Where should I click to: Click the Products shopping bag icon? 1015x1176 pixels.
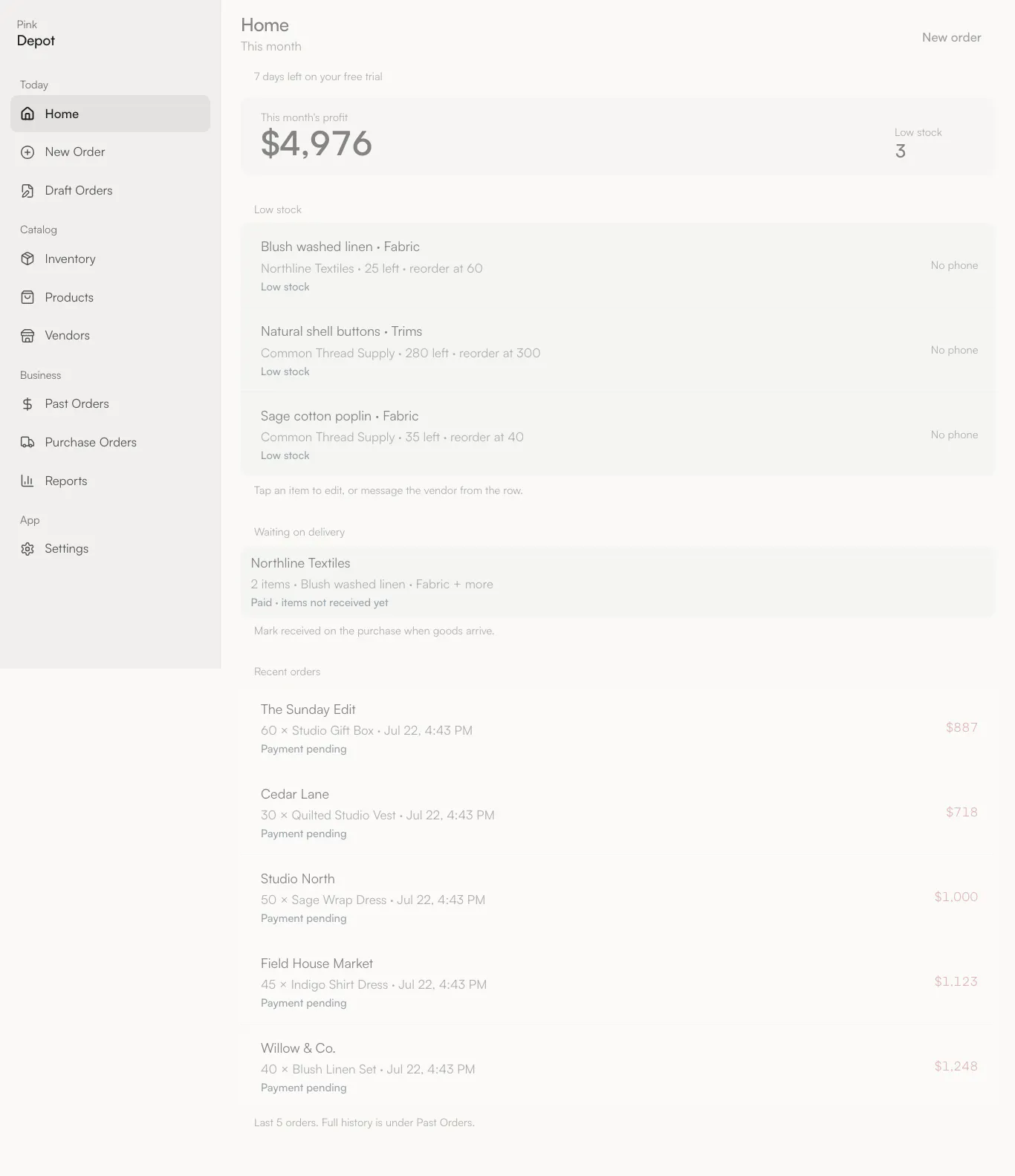click(27, 297)
